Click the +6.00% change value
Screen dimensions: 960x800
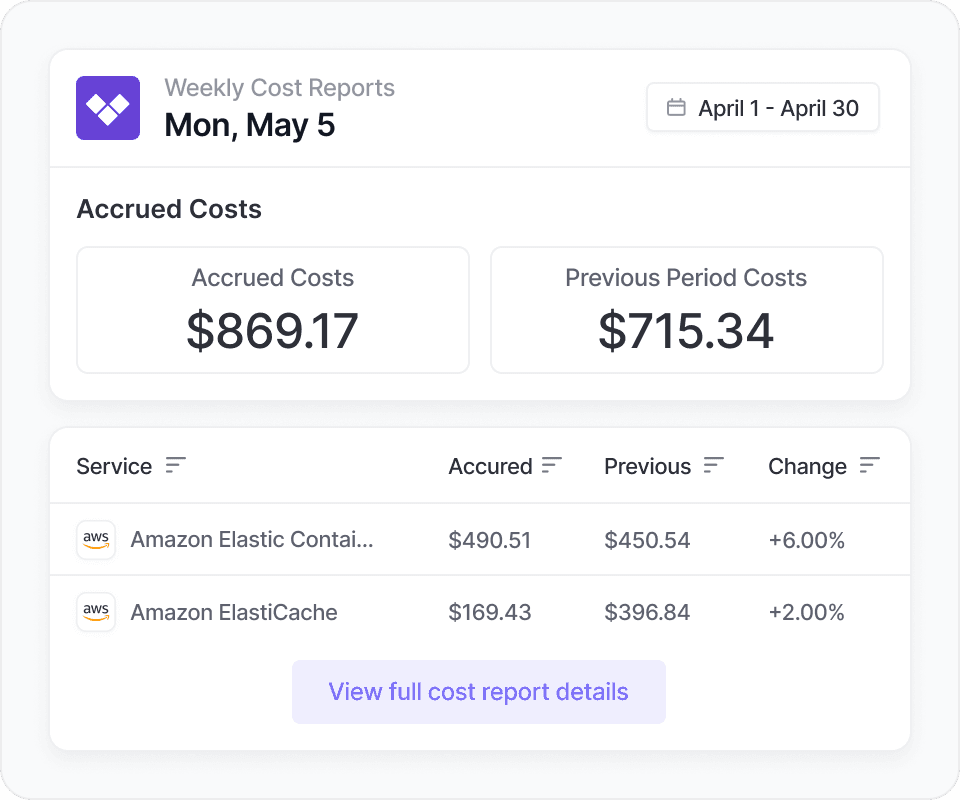click(806, 540)
